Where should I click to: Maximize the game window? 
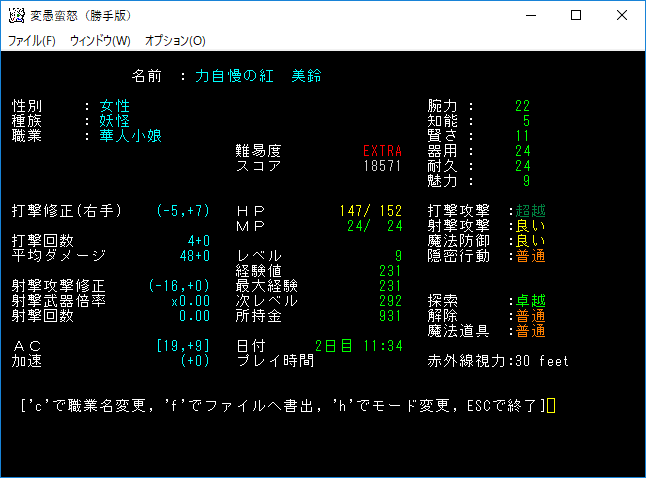pyautogui.click(x=576, y=15)
